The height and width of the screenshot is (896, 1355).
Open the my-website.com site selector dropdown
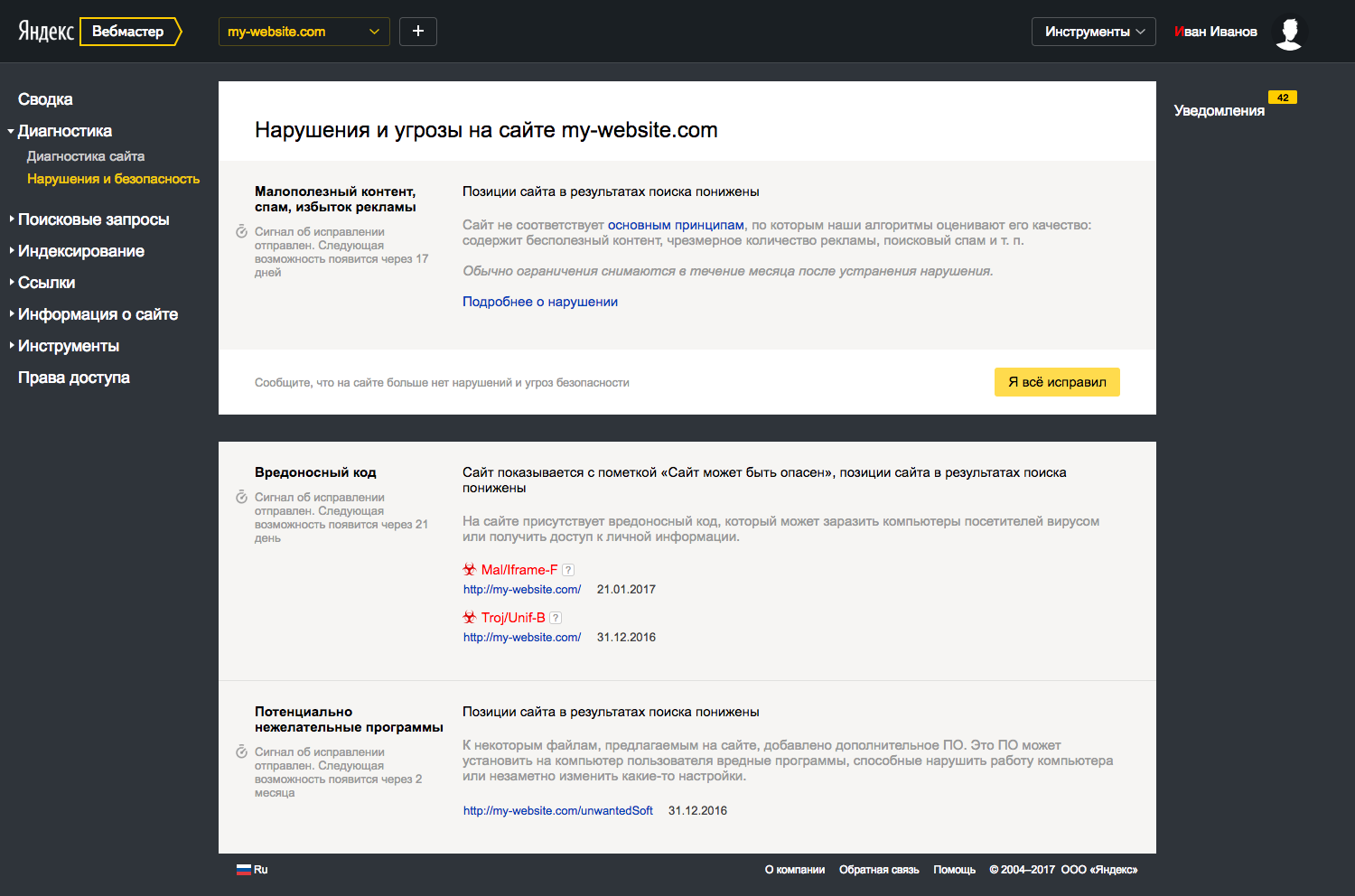pos(304,32)
